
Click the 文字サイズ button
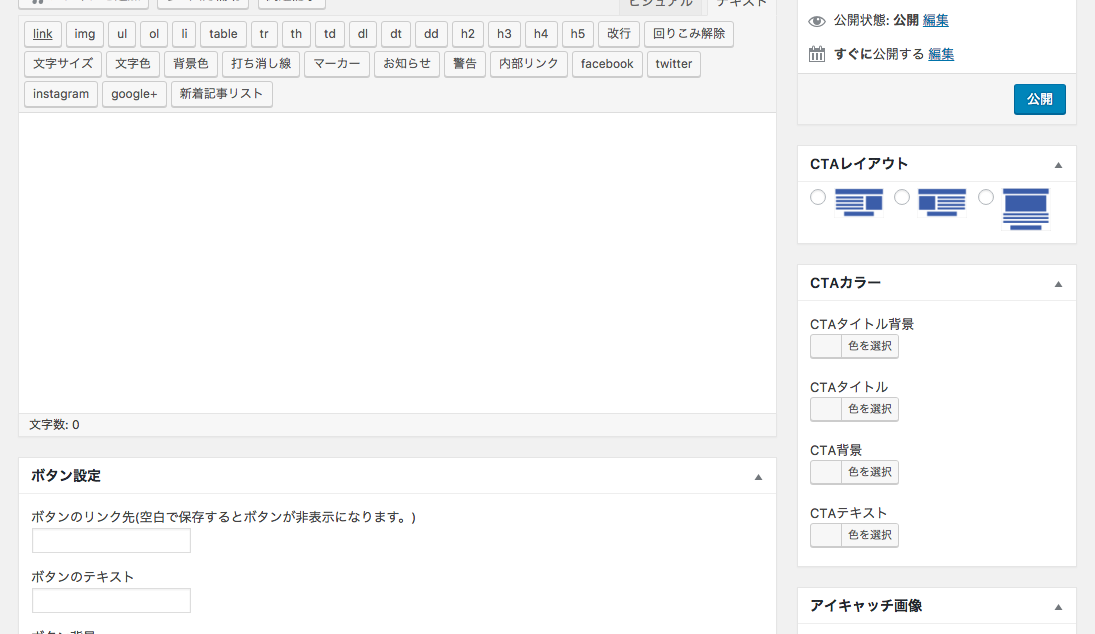(x=63, y=64)
